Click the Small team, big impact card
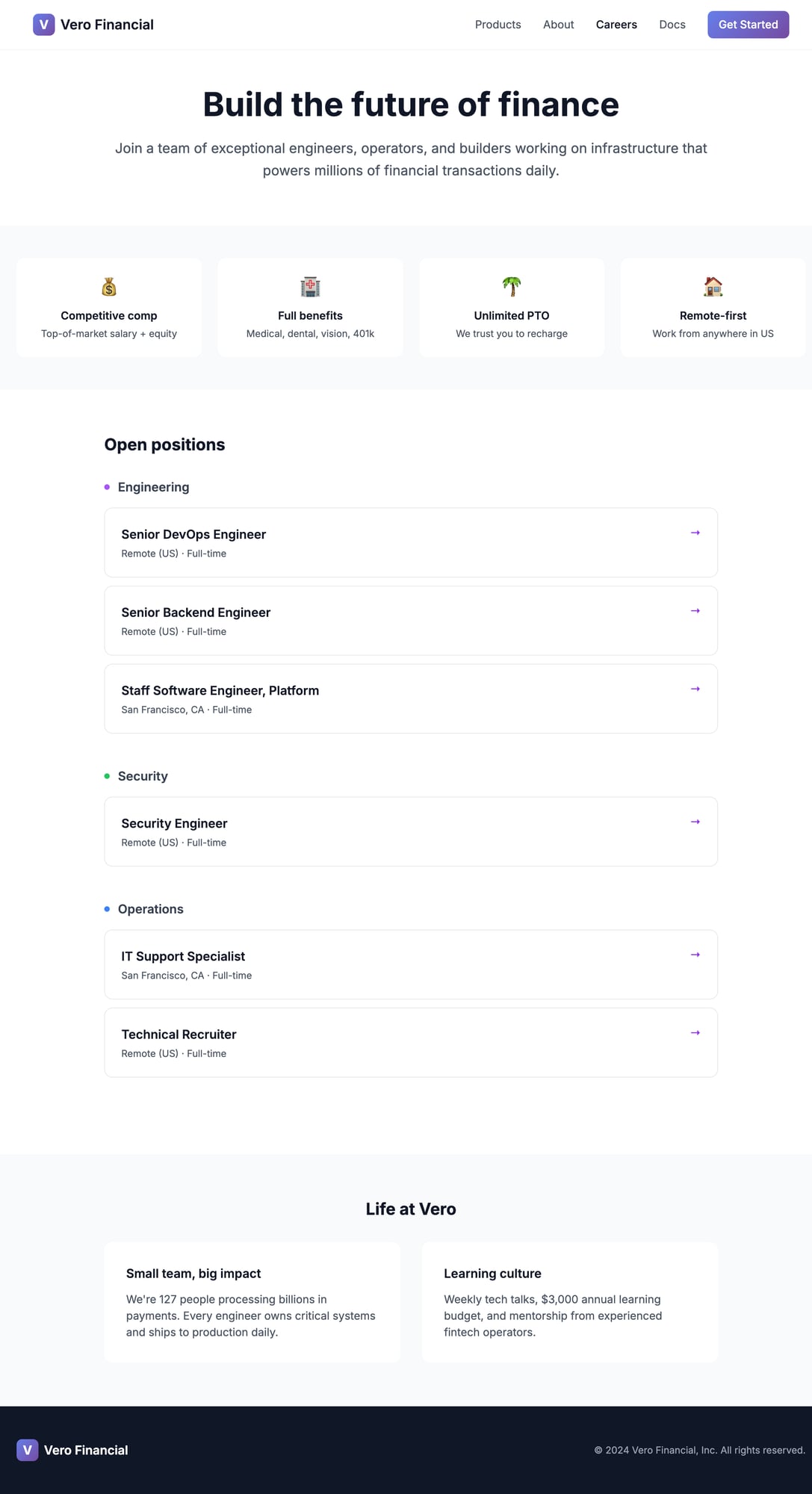This screenshot has width=812, height=1494. coord(252,1302)
